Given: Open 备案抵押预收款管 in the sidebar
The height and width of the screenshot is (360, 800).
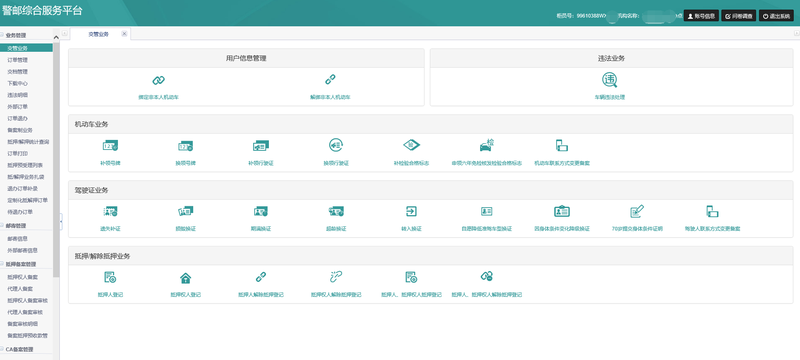Looking at the screenshot, I should 27,336.
